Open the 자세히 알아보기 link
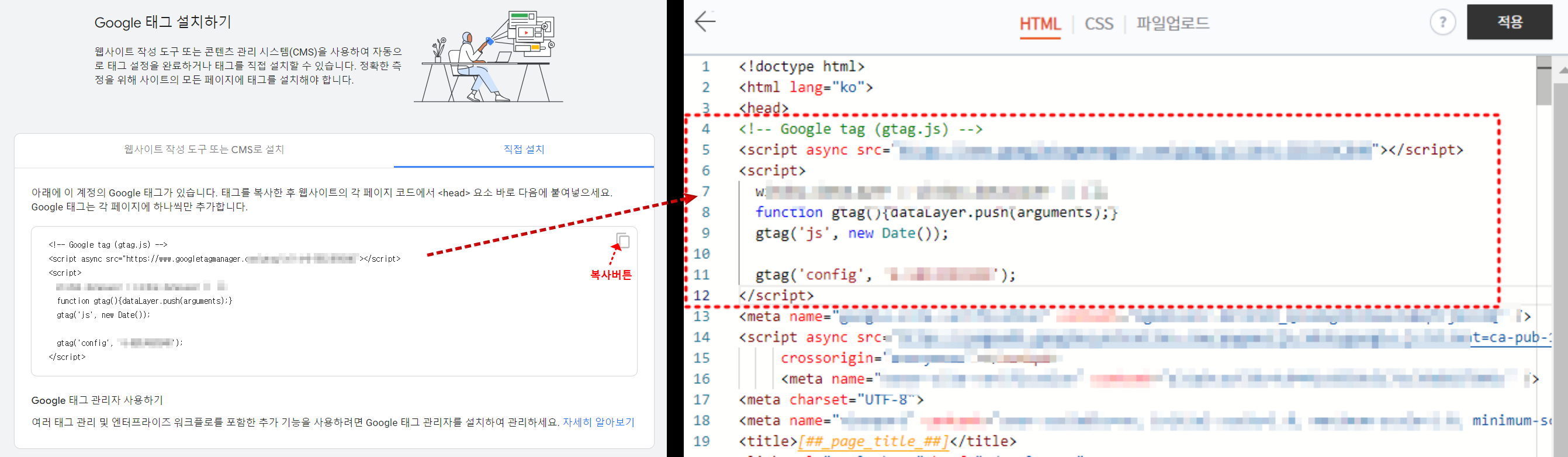This screenshot has width=1568, height=457. pyautogui.click(x=598, y=422)
